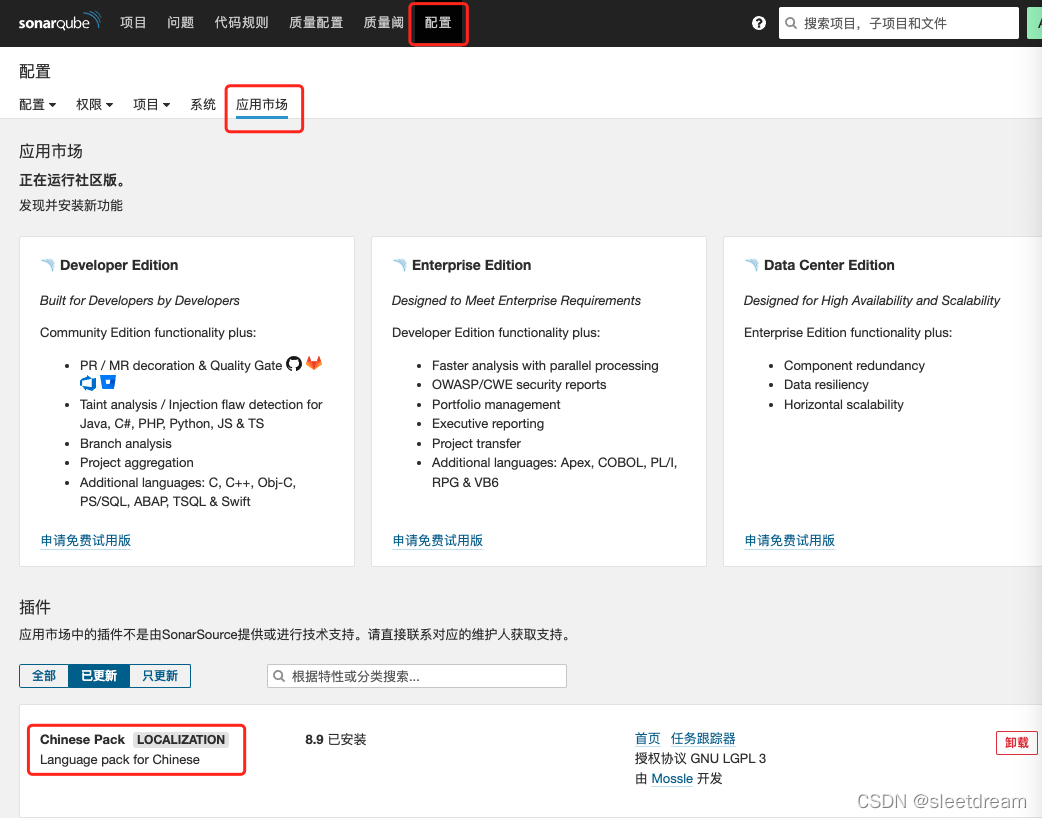Click the Bitbucket icon
The image size is (1042, 818).
(x=108, y=382)
